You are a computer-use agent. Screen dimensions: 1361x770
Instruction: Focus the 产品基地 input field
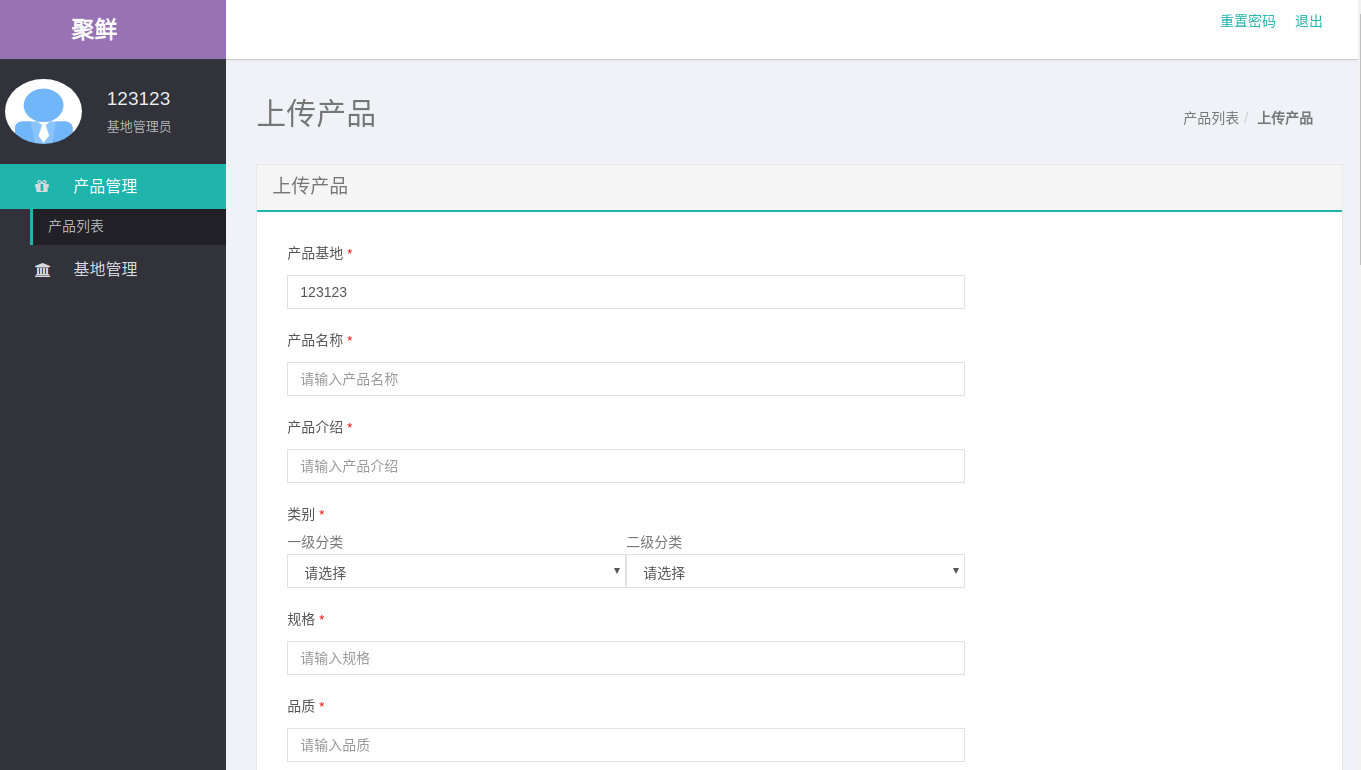point(625,292)
